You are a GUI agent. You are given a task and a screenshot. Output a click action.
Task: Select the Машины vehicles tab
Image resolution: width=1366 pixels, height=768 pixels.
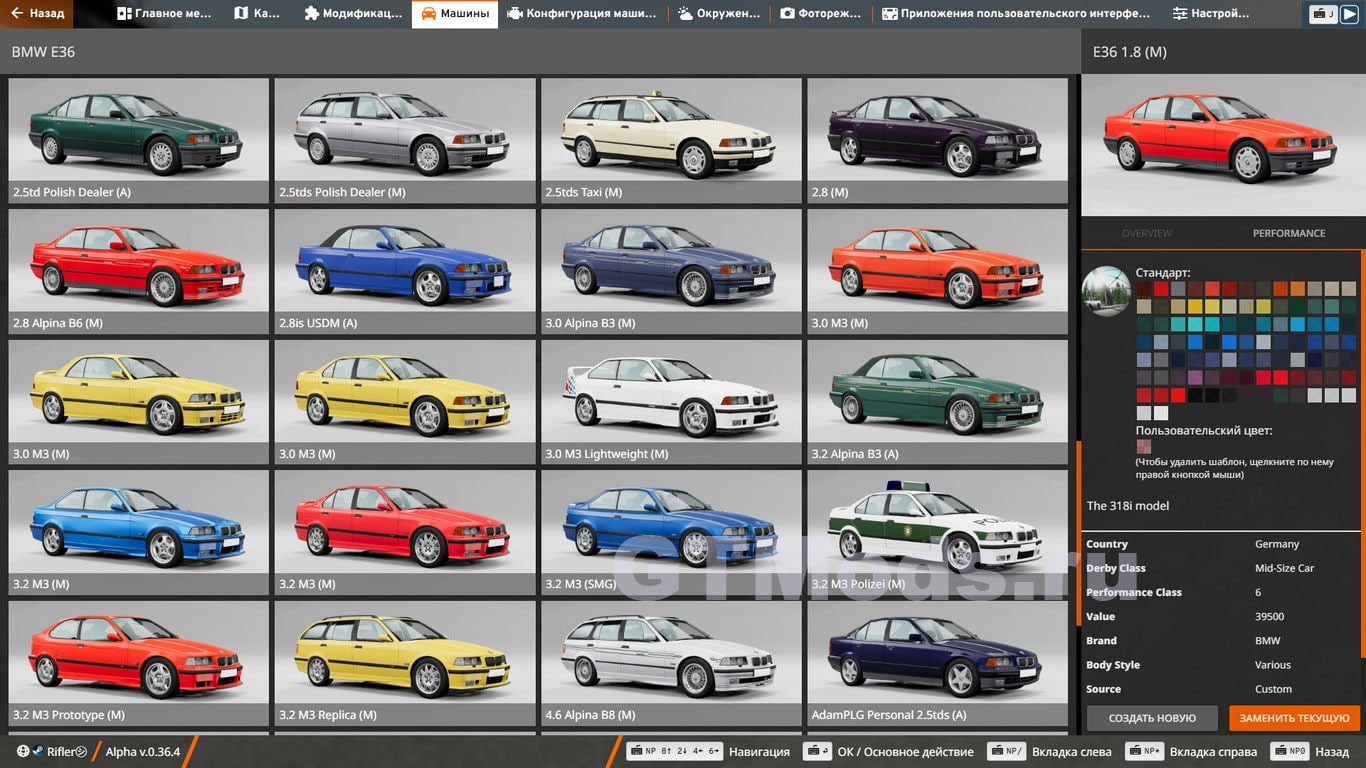(455, 14)
